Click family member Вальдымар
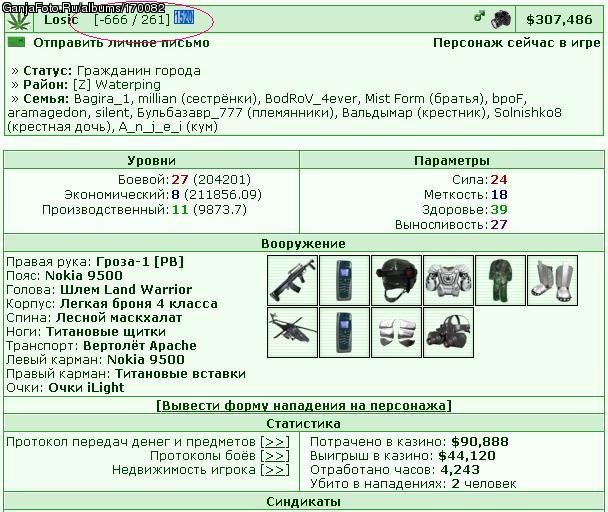Viewport: 608px width, 512px height. pos(378,112)
